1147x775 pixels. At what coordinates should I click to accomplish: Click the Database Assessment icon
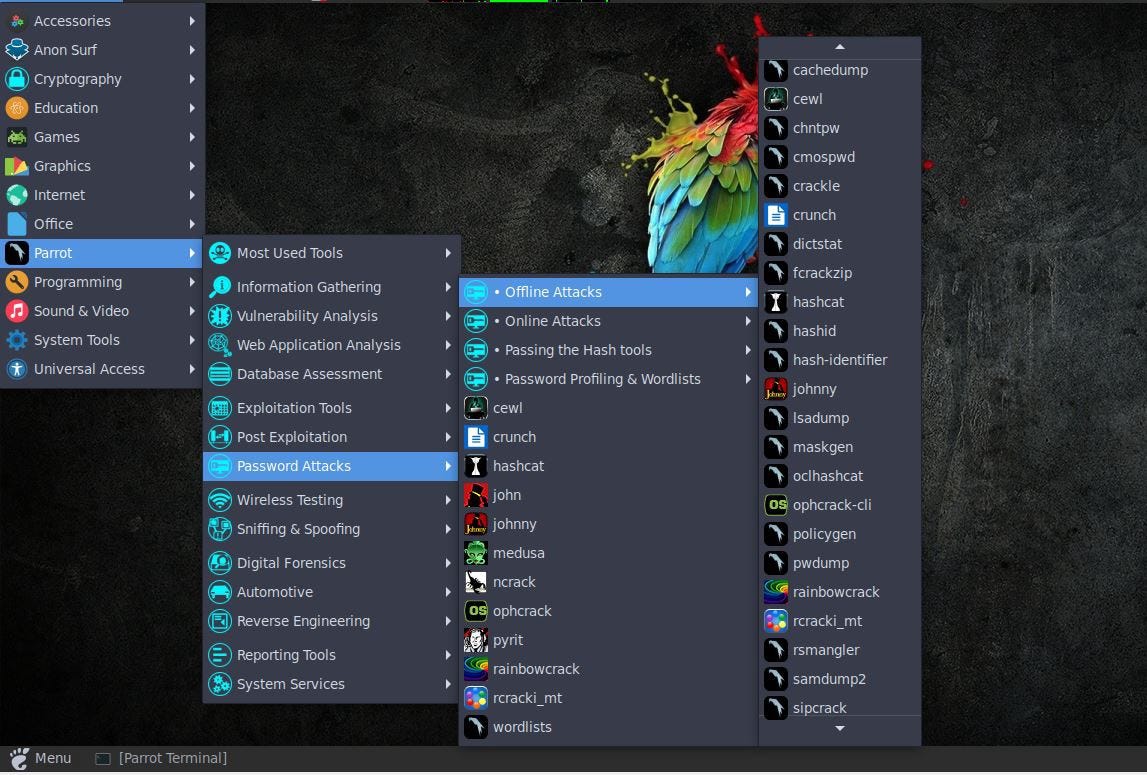tap(219, 374)
